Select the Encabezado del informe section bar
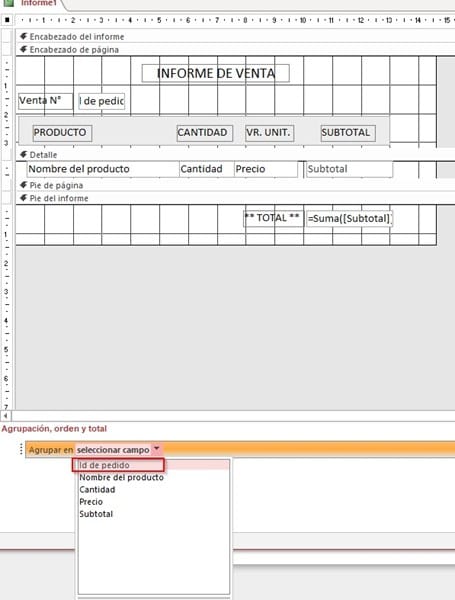Screen dimensions: 455x600 [x=235, y=37]
